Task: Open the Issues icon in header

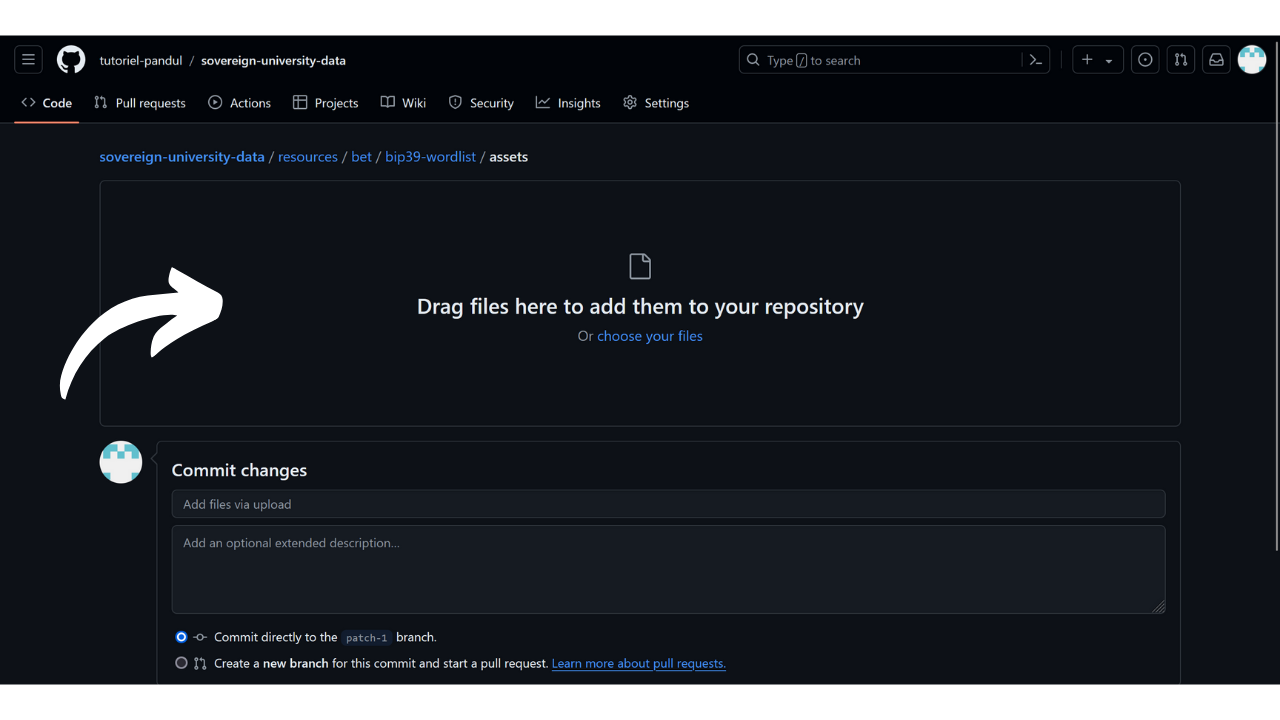Action: click(1145, 60)
